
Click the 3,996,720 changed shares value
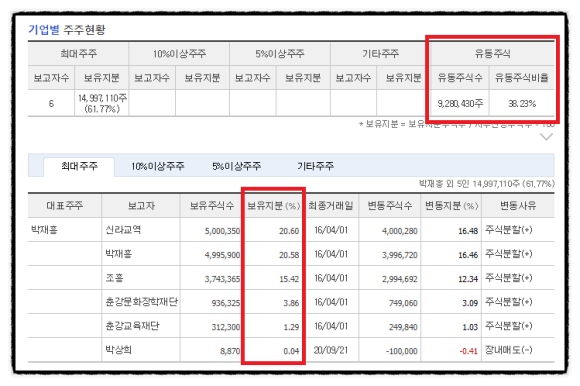pos(399,255)
